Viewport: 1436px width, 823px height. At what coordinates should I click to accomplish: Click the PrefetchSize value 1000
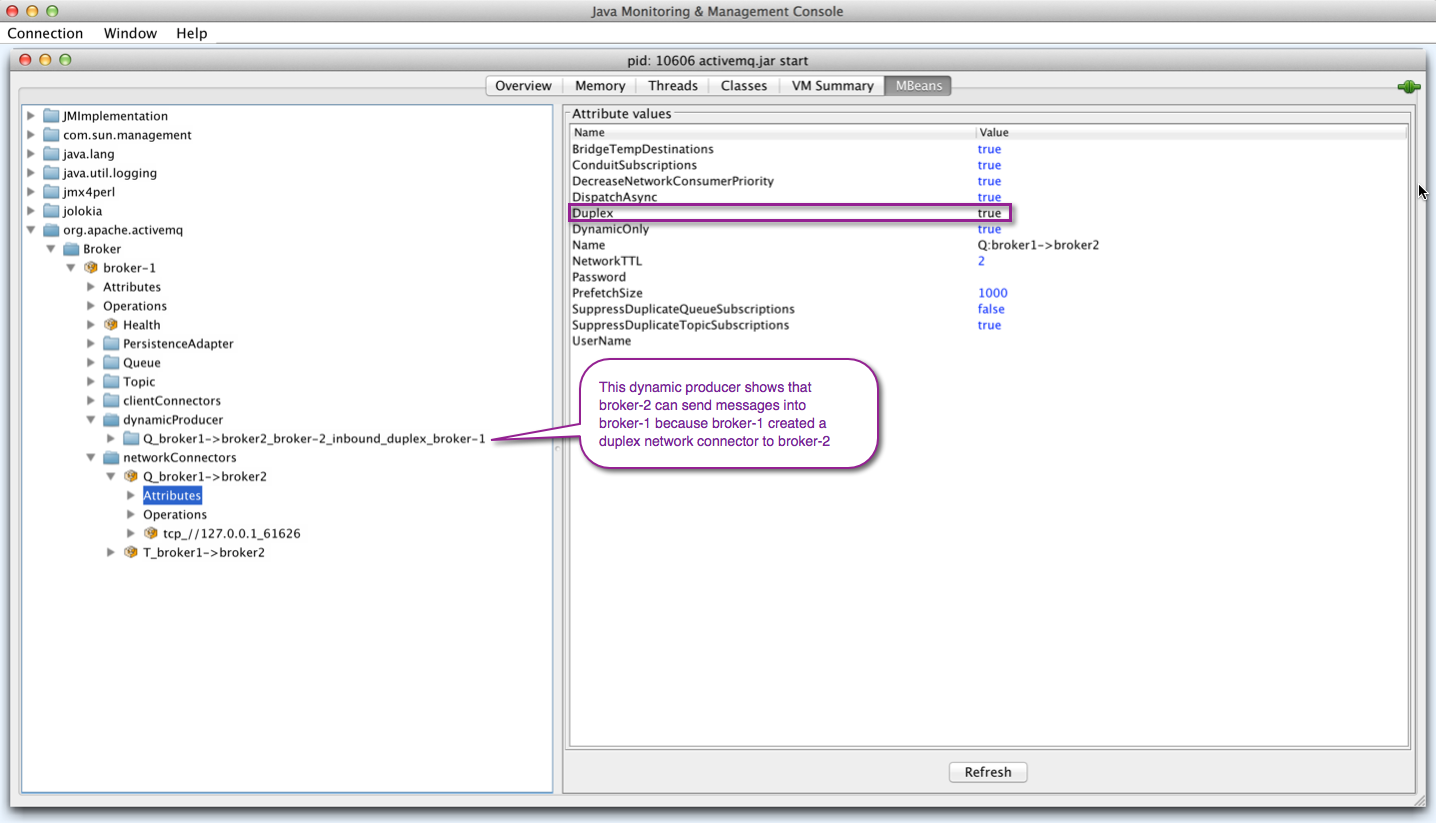993,293
